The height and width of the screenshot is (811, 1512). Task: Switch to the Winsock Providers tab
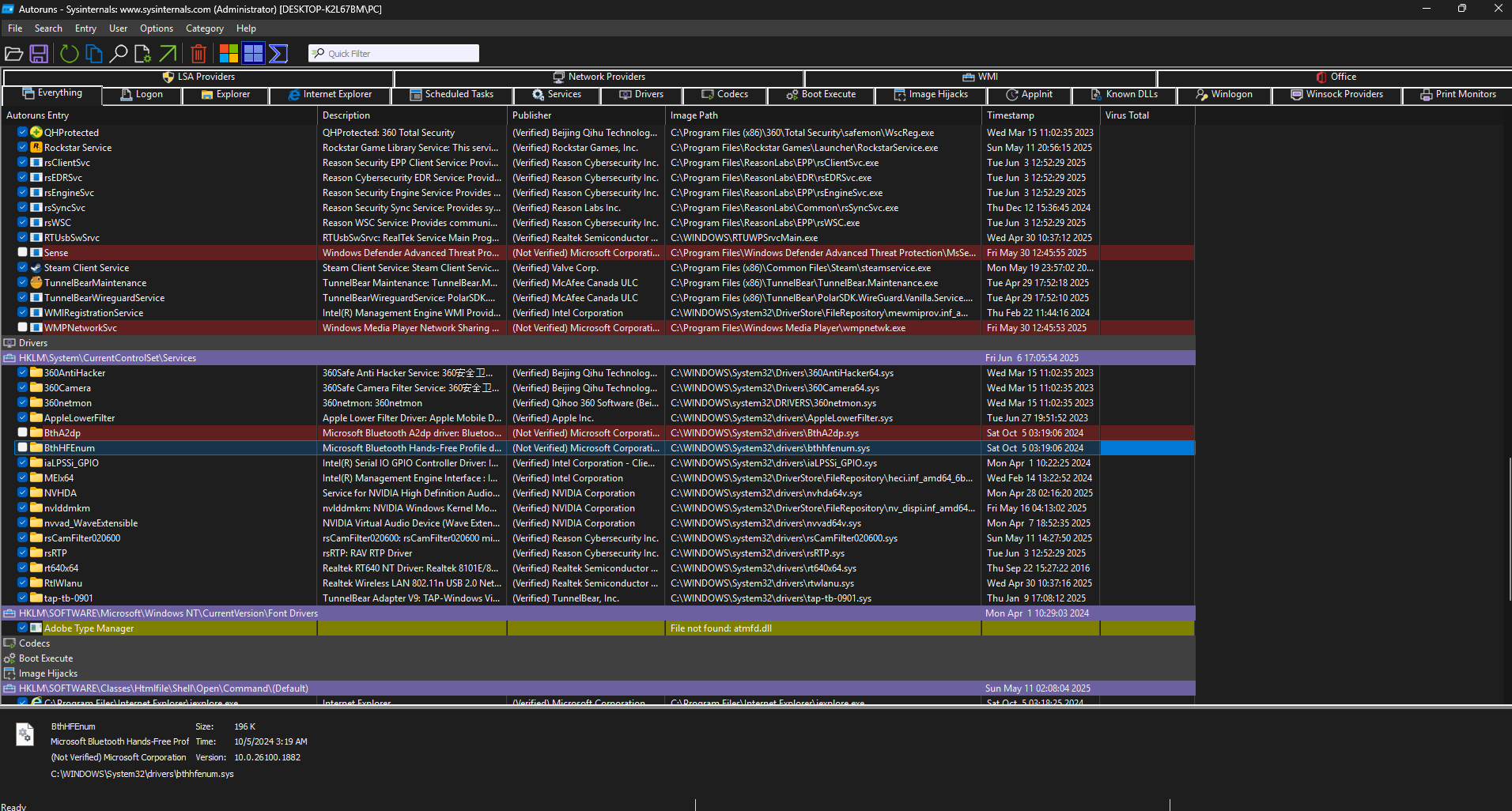(1337, 95)
